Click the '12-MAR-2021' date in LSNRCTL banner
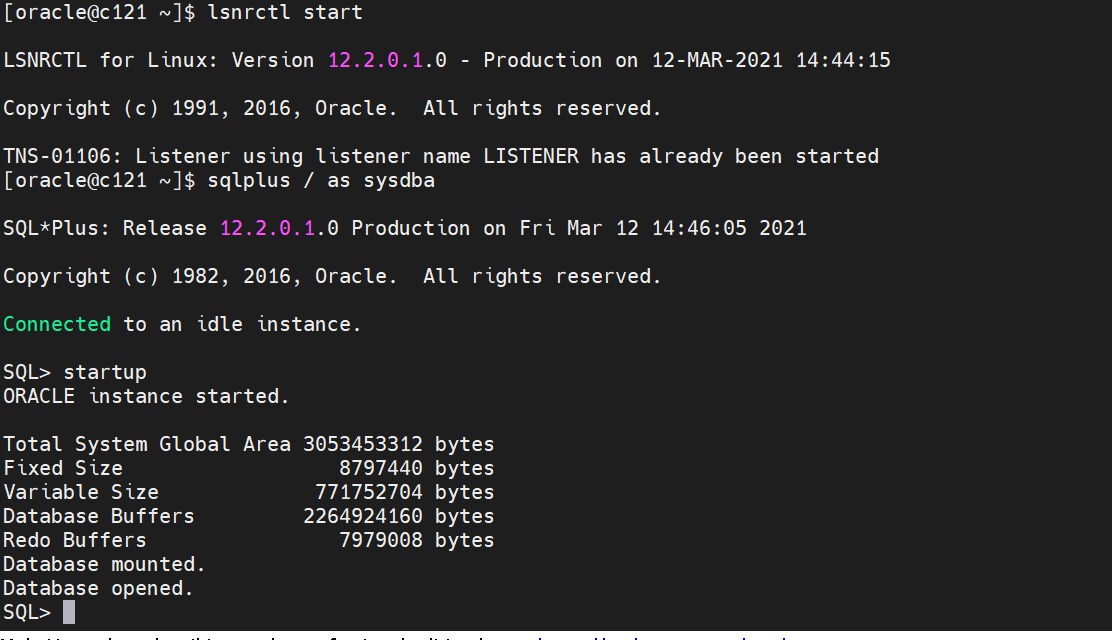The image size is (1112, 640). point(717,60)
